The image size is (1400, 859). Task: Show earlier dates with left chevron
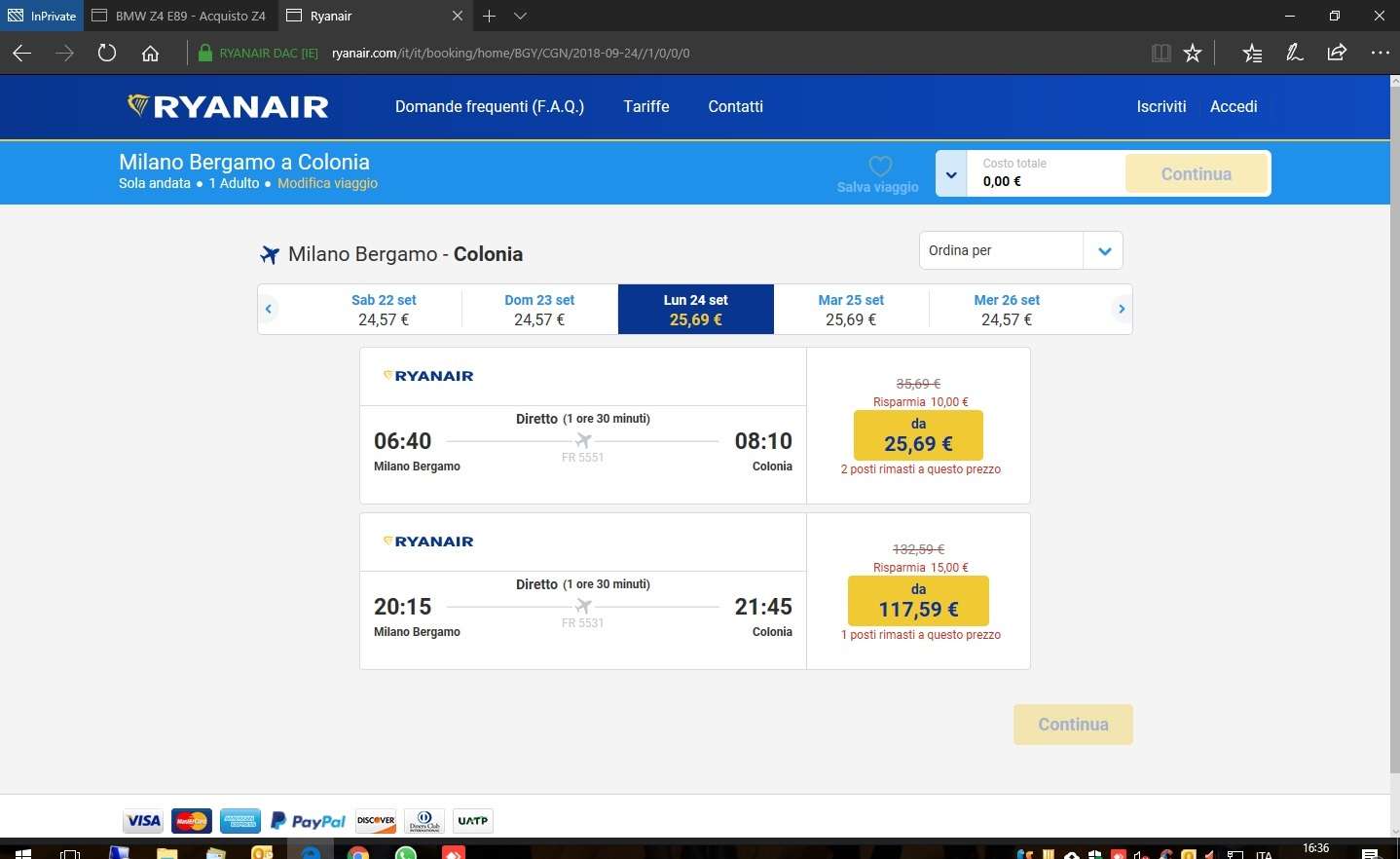(x=269, y=309)
